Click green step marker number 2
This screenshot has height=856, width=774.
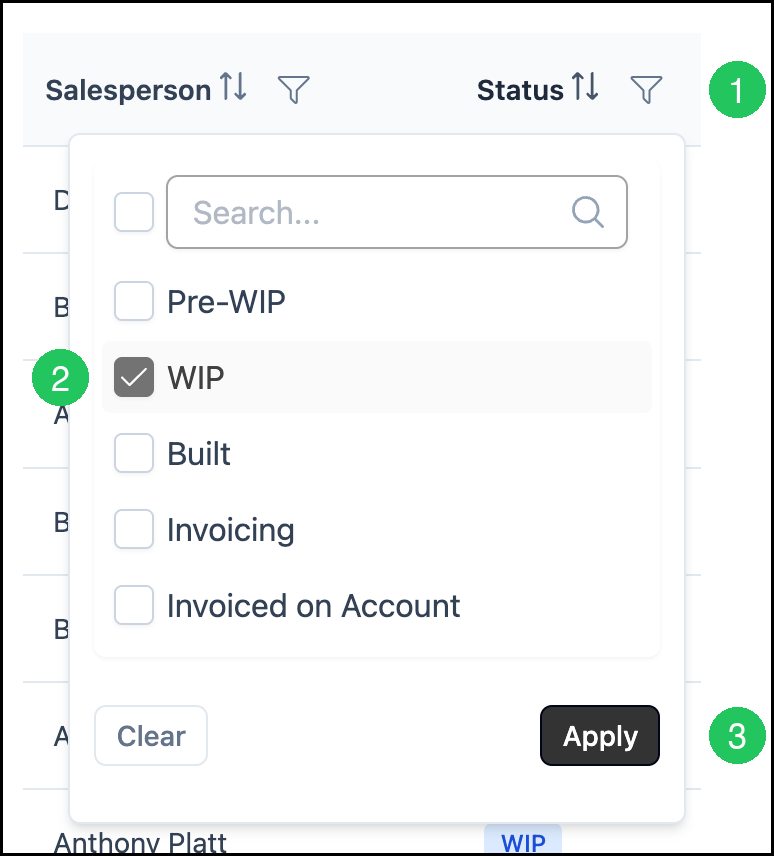[x=60, y=378]
